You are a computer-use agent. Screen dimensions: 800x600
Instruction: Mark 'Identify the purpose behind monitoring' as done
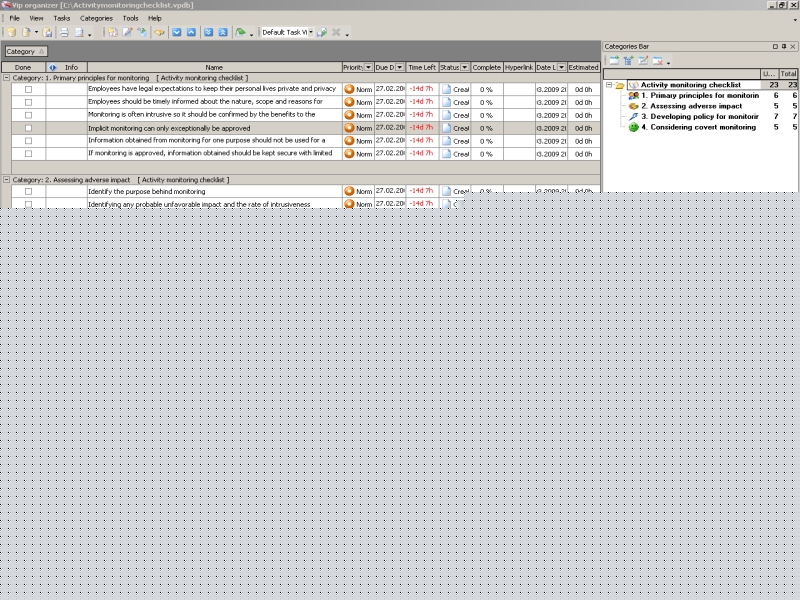coord(28,191)
